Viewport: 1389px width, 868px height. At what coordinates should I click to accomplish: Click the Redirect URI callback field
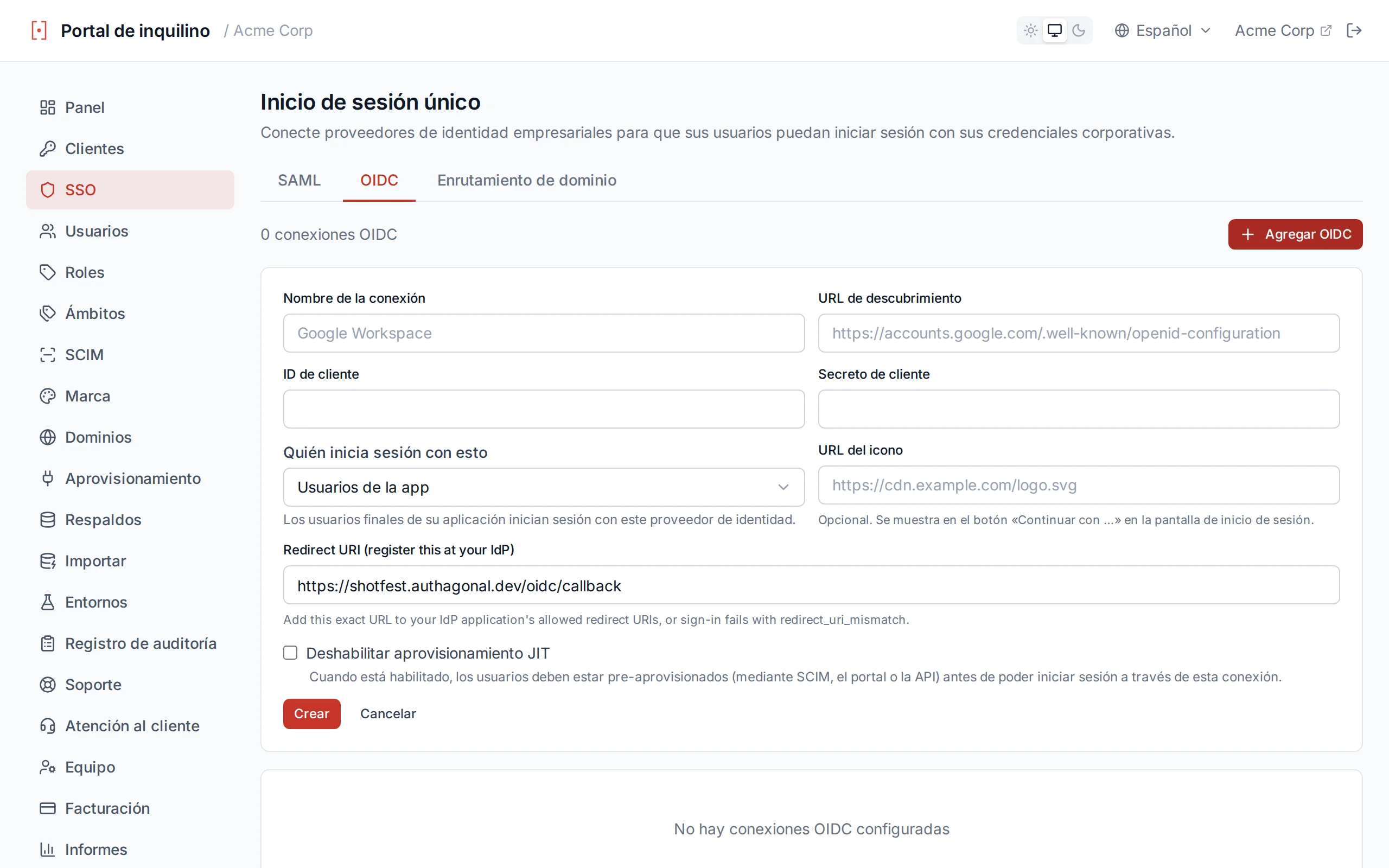(x=811, y=585)
